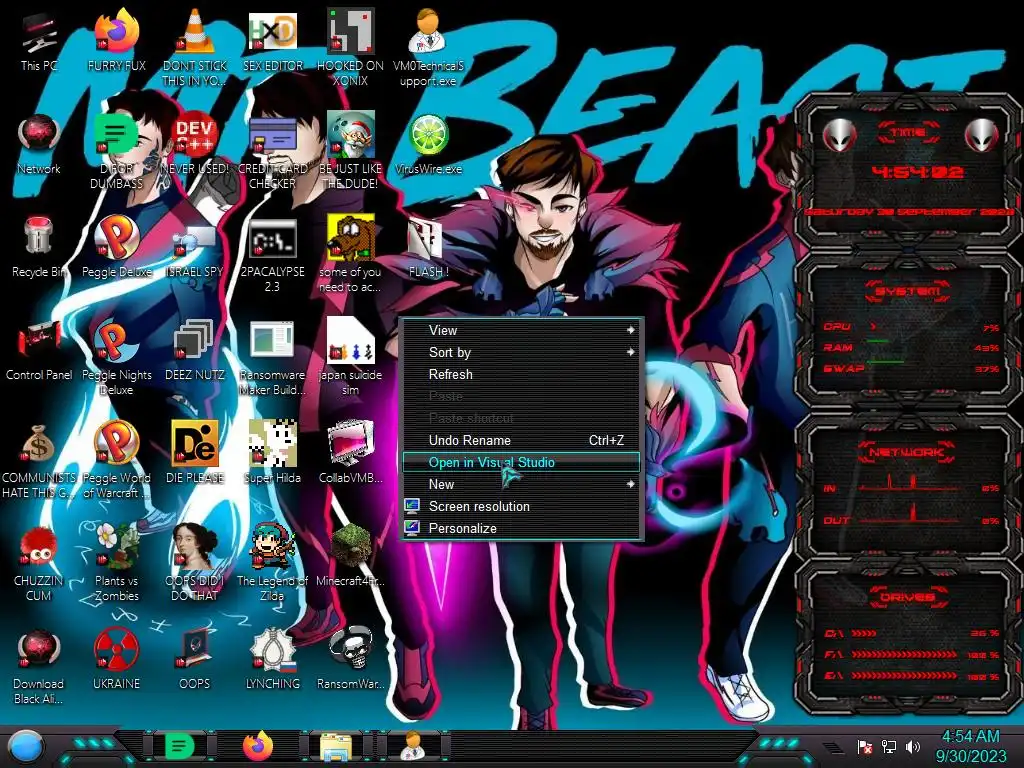Screen dimensions: 1024x768
Task: Select the Peggle Nights Deluxe shortcut
Action: pos(116,357)
